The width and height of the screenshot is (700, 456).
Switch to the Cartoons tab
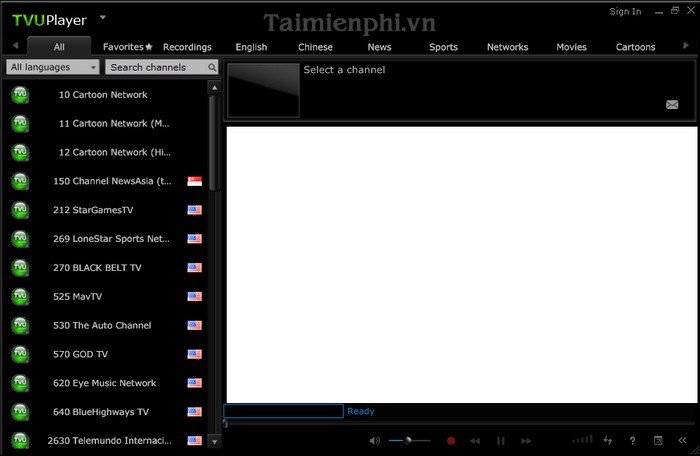(x=635, y=47)
